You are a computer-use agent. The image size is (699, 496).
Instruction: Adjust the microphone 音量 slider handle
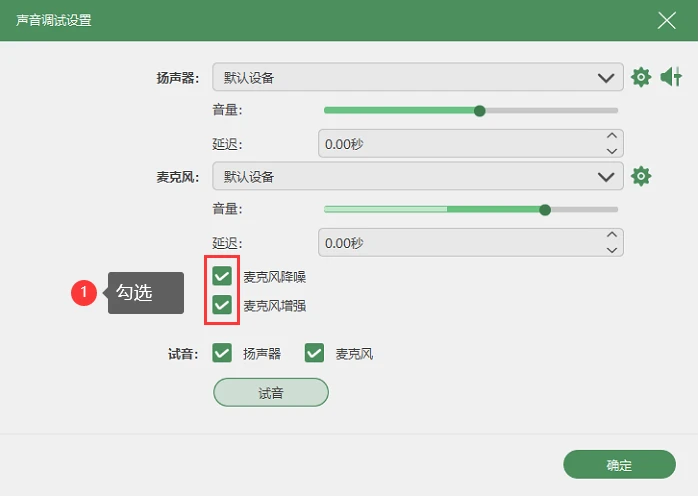pos(545,209)
